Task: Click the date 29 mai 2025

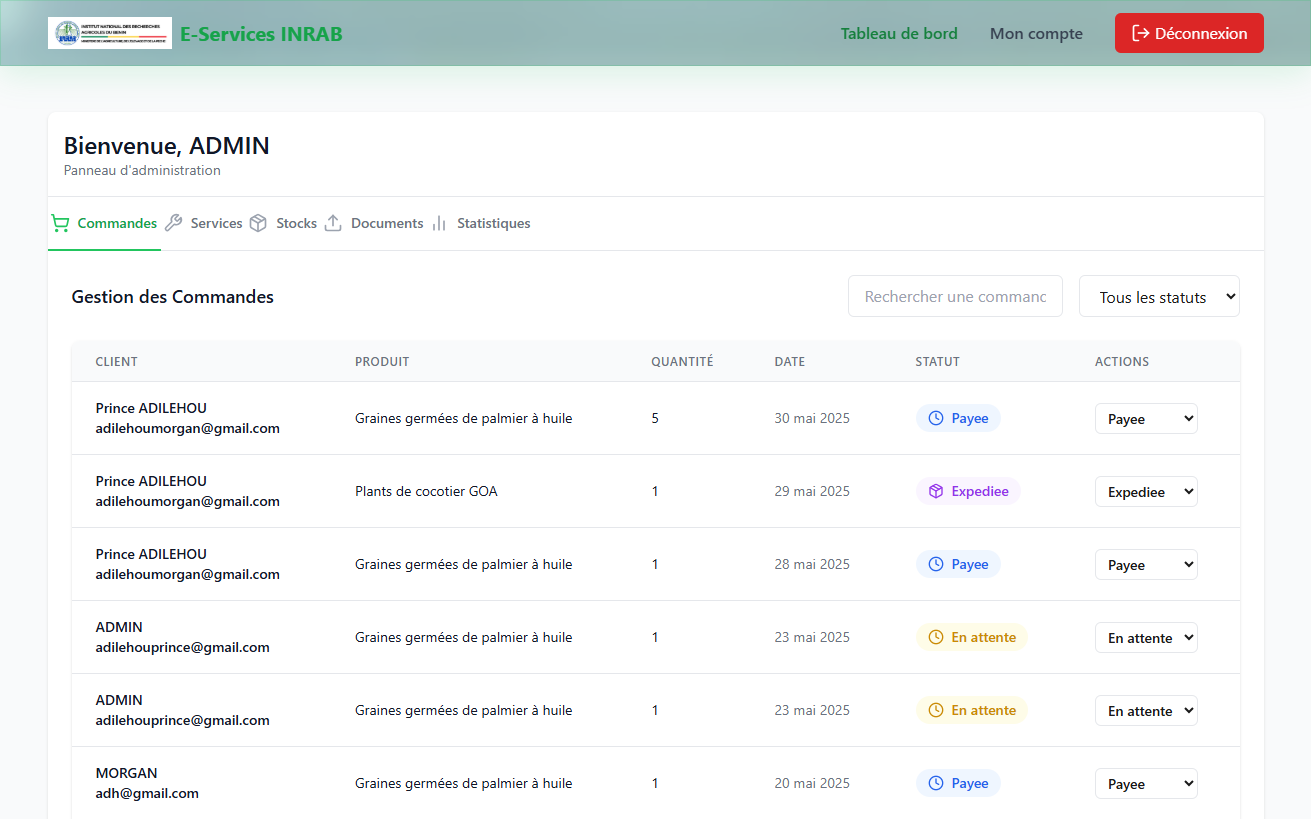Action: pyautogui.click(x=812, y=491)
